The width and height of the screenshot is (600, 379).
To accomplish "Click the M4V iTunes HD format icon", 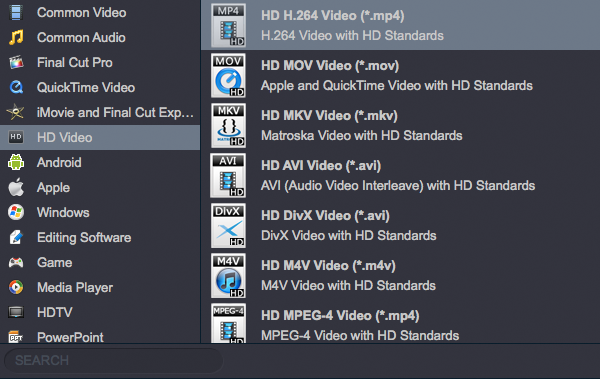I will pos(228,276).
